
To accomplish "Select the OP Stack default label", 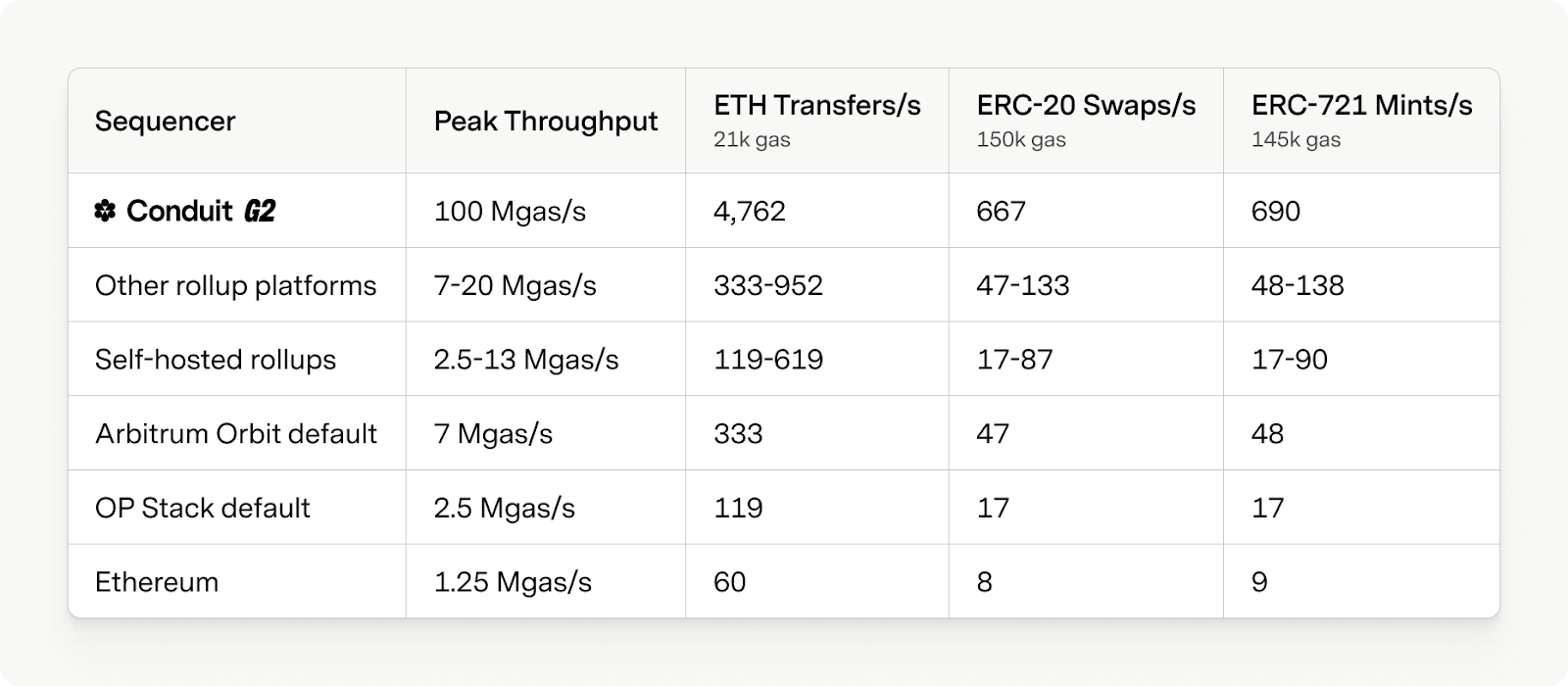I will coord(203,508).
